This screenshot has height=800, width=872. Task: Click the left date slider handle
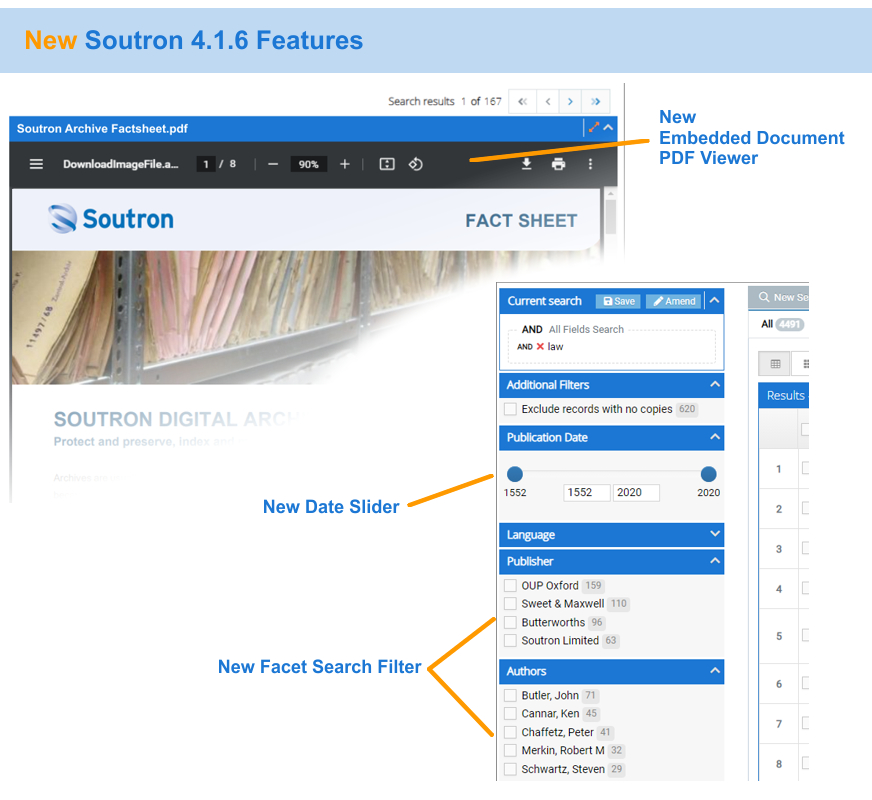point(515,474)
